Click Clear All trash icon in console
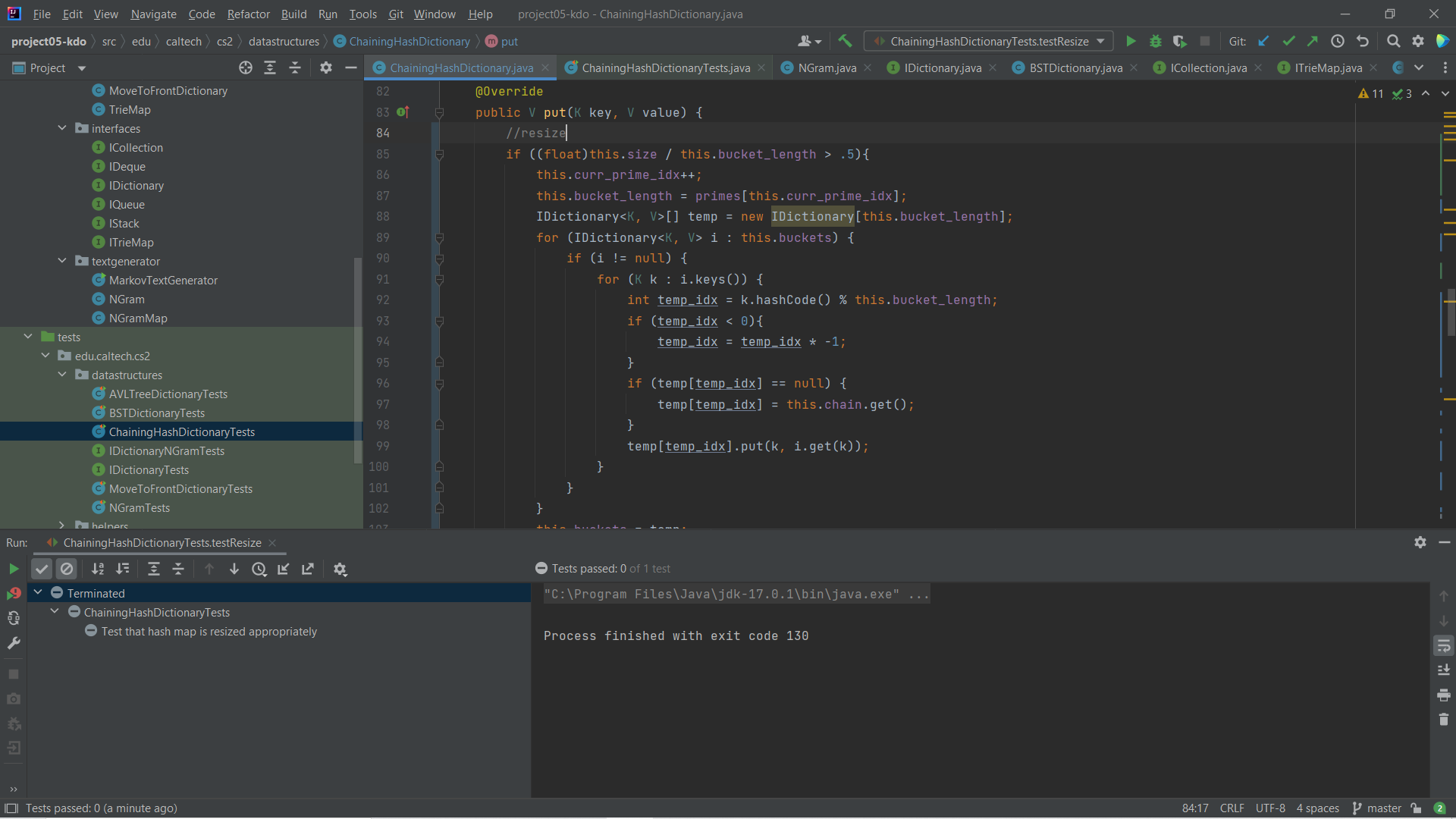Screen dimensions: 1456x819 tap(1443, 719)
